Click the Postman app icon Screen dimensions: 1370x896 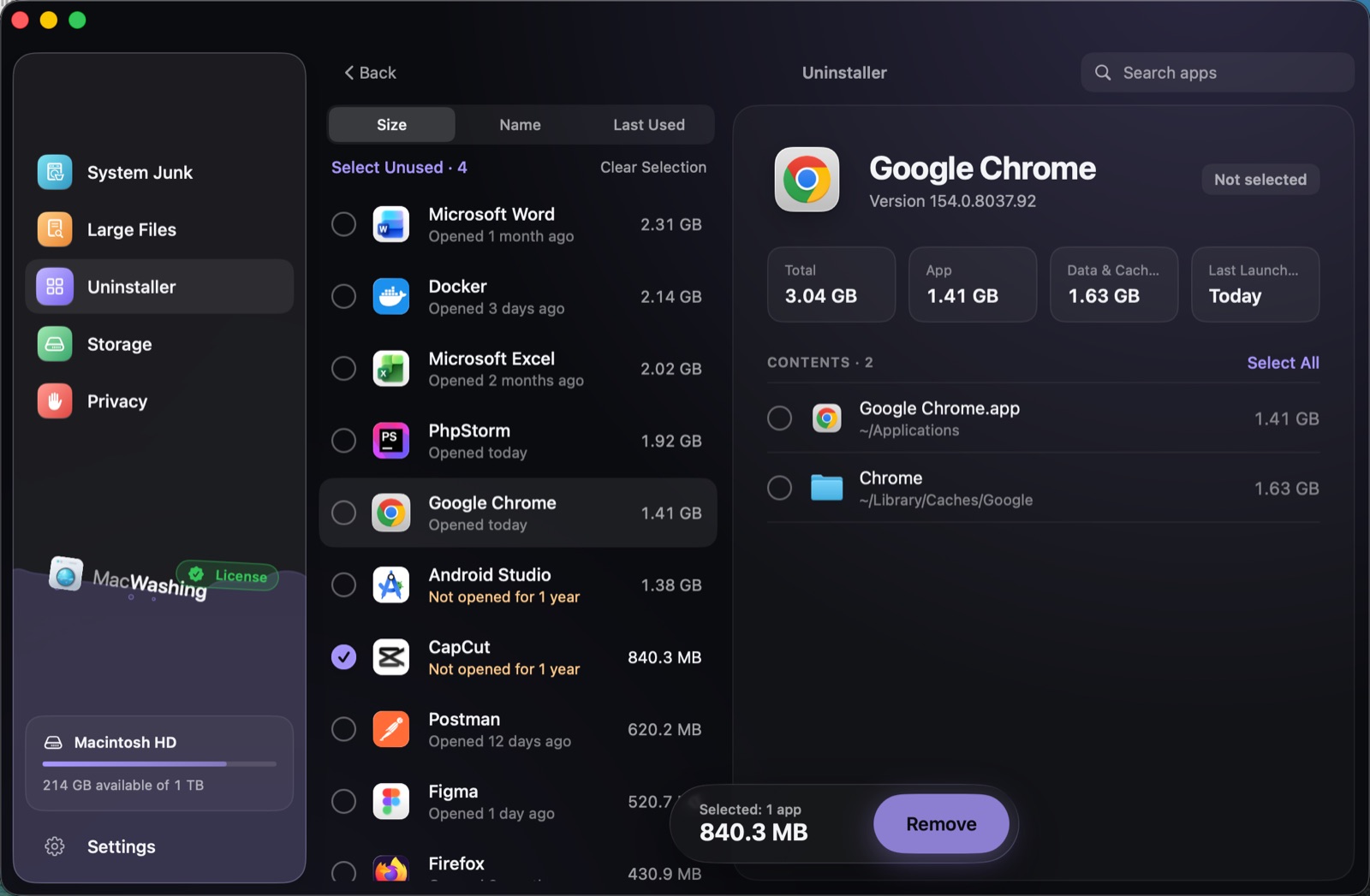tap(391, 729)
